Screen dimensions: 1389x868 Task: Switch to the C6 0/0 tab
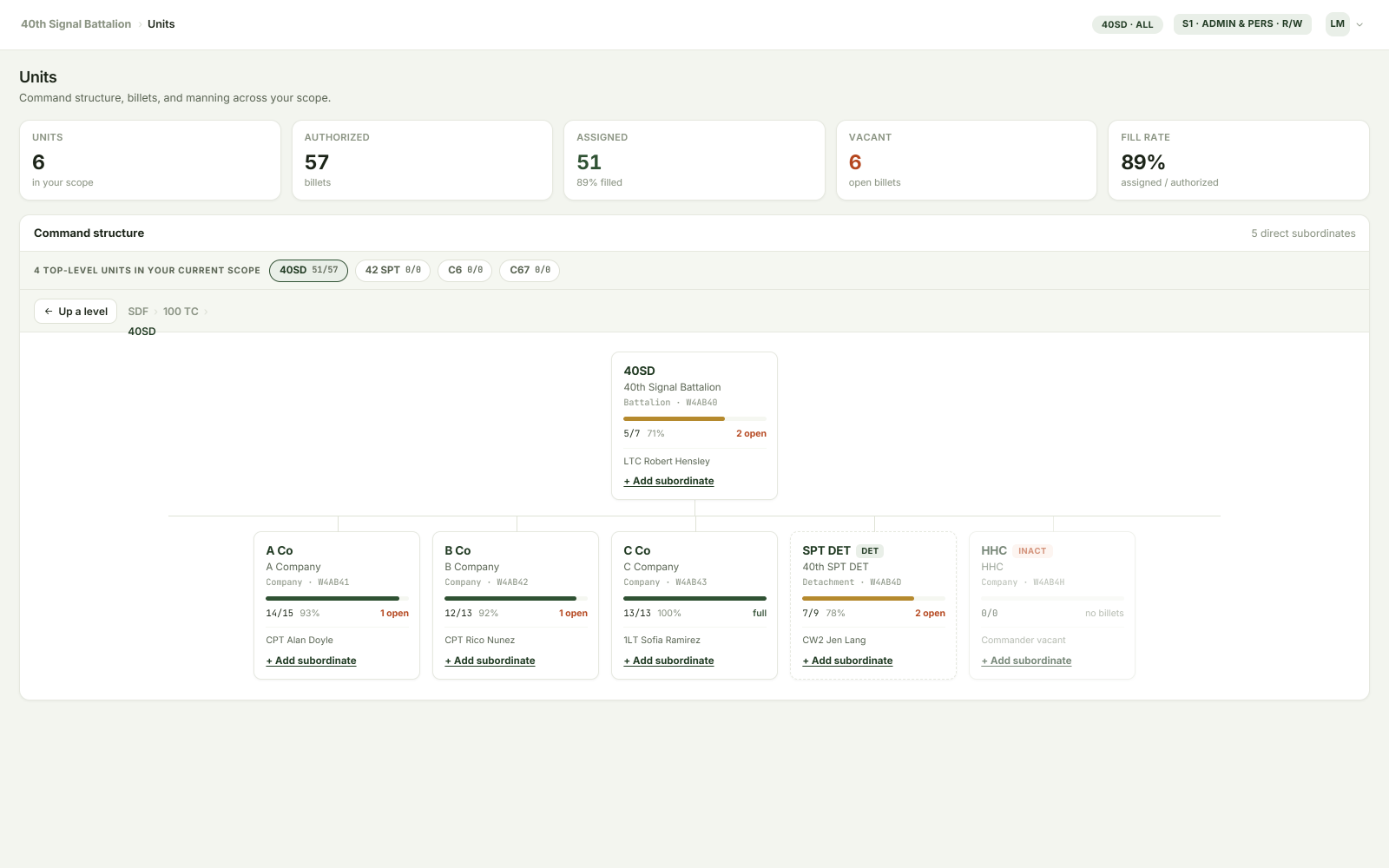[x=465, y=270]
